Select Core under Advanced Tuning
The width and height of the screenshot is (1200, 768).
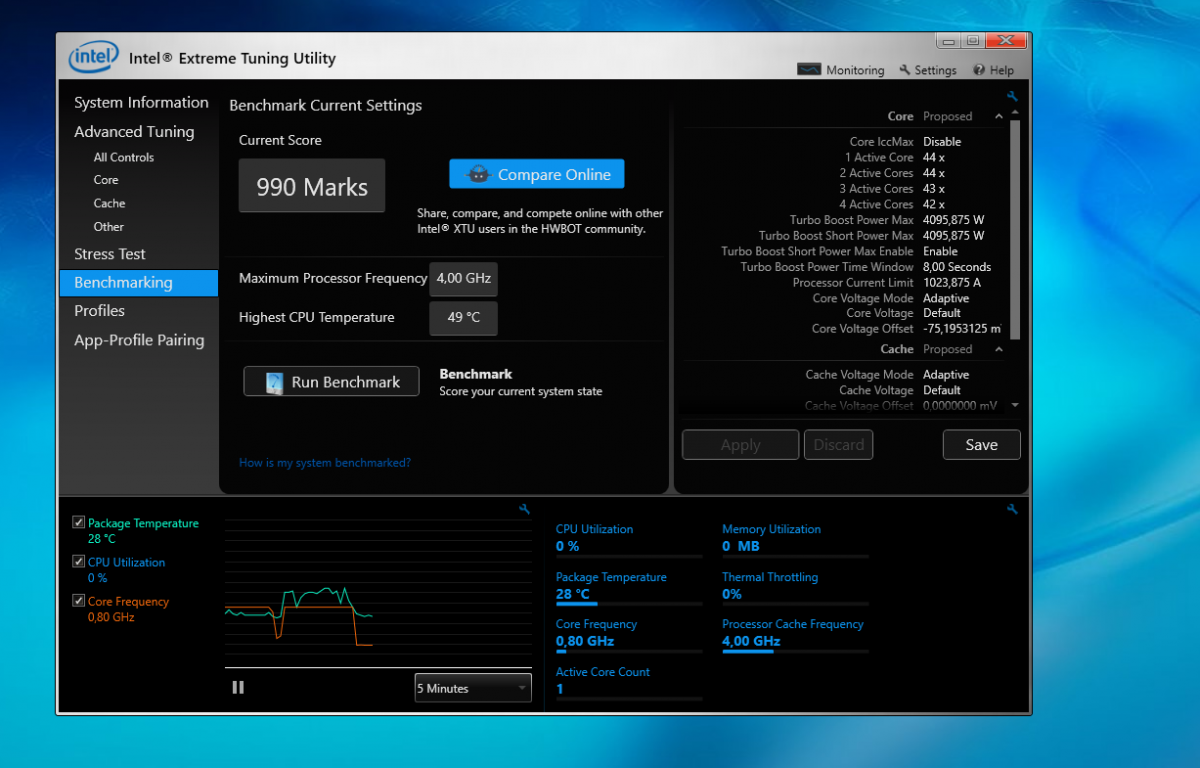[x=106, y=180]
